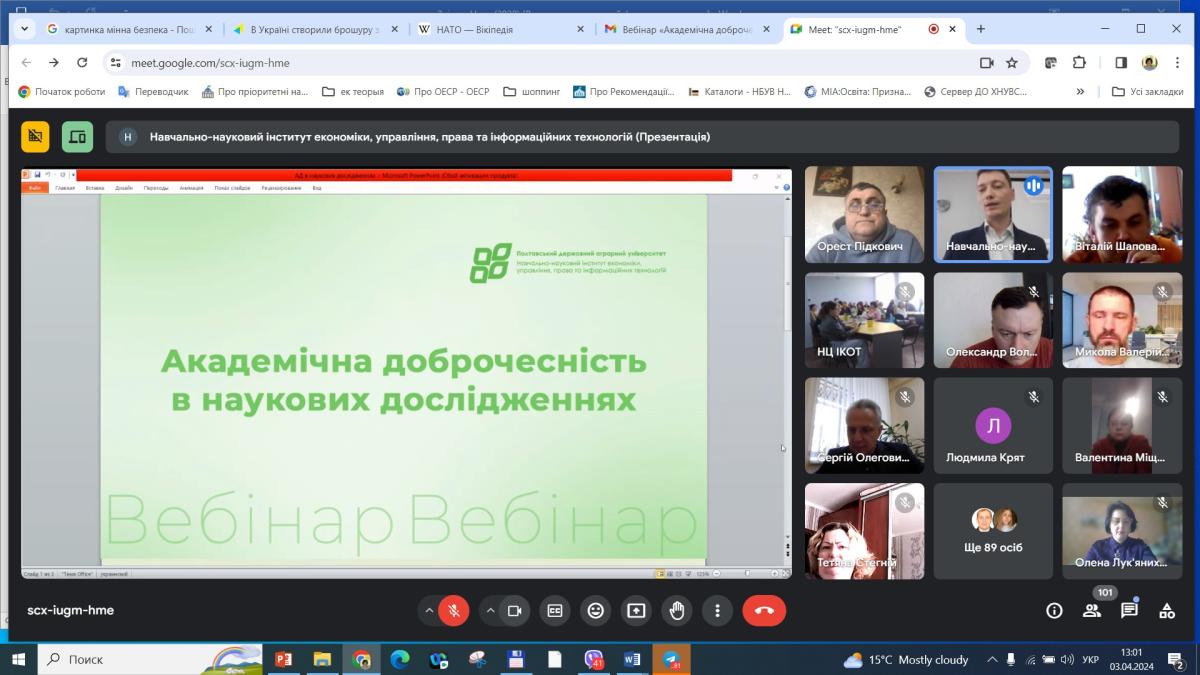This screenshot has width=1200, height=675.
Task: Open the three-dot more options menu
Action: coord(717,611)
